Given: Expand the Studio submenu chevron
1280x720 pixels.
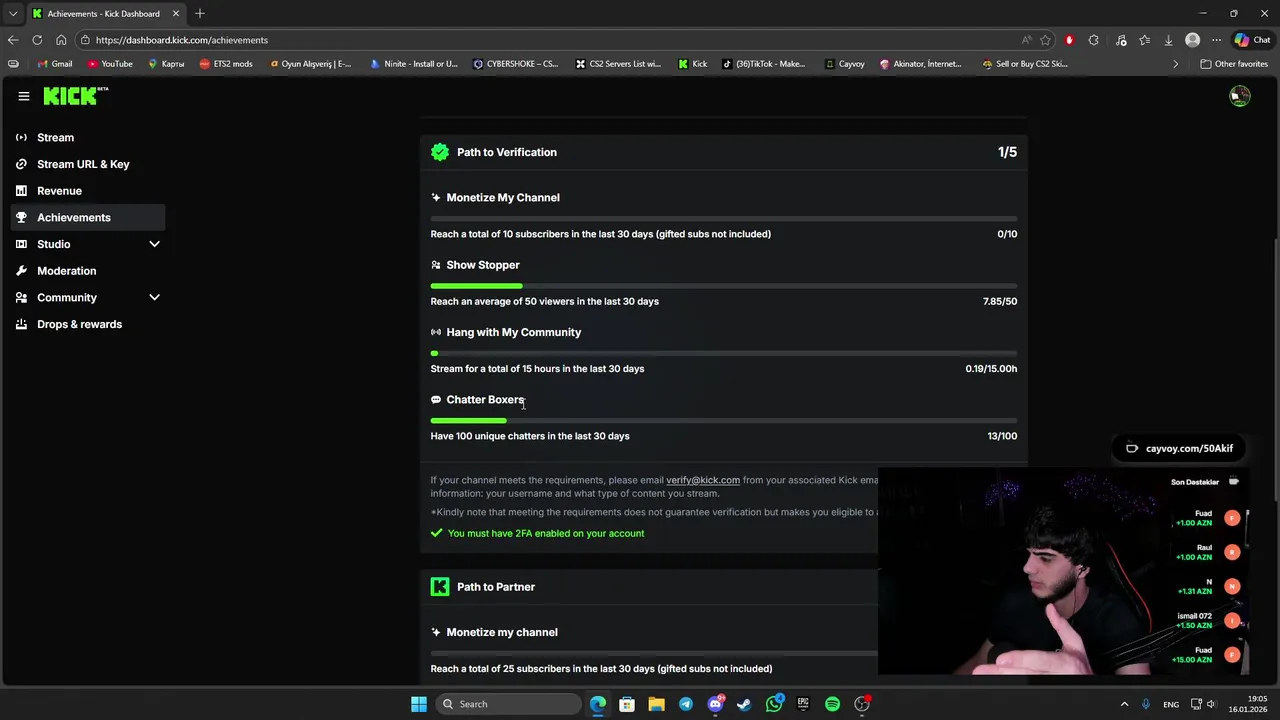Looking at the screenshot, I should coord(154,244).
